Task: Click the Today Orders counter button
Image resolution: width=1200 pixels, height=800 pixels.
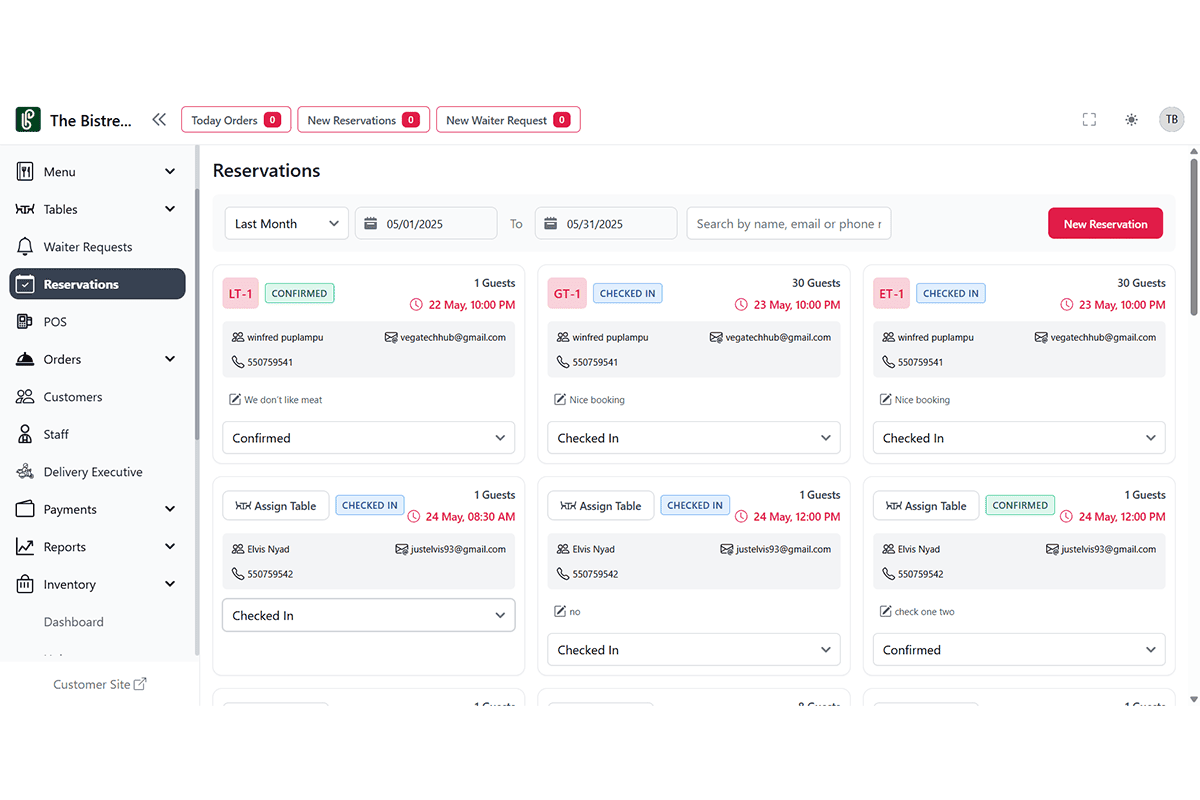Action: point(236,120)
